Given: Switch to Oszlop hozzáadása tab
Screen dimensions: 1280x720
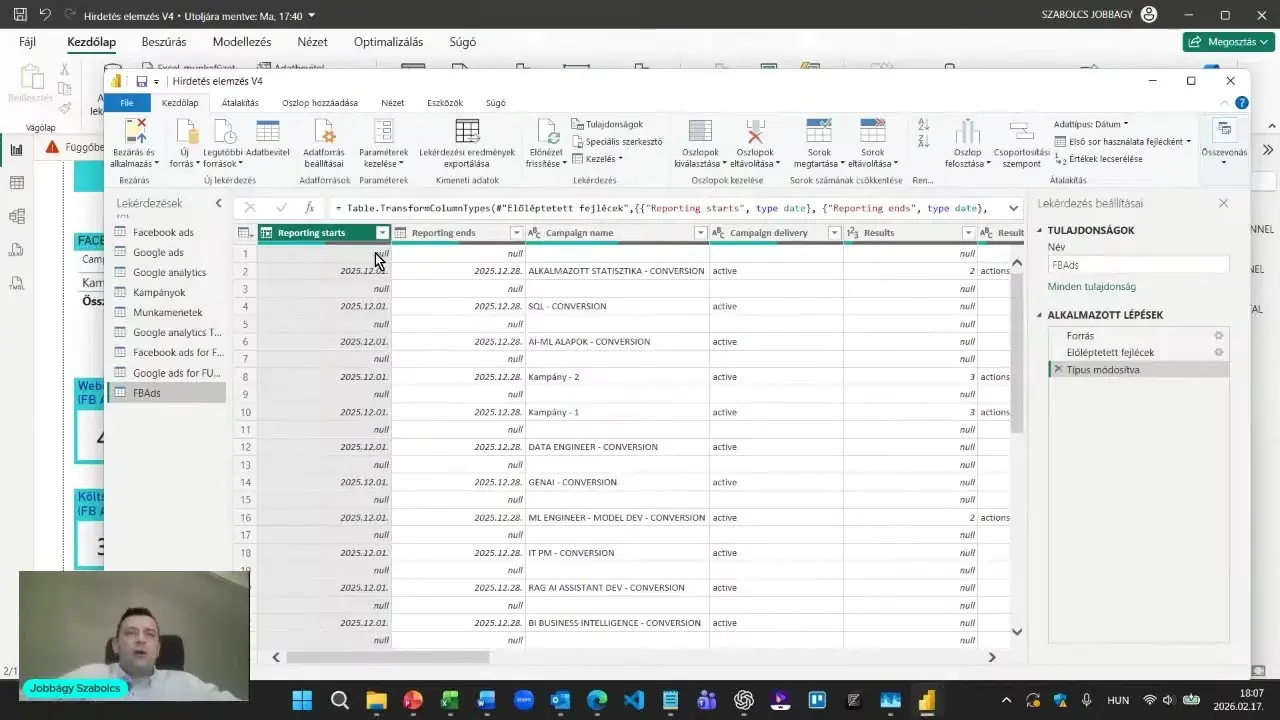Looking at the screenshot, I should coord(320,103).
